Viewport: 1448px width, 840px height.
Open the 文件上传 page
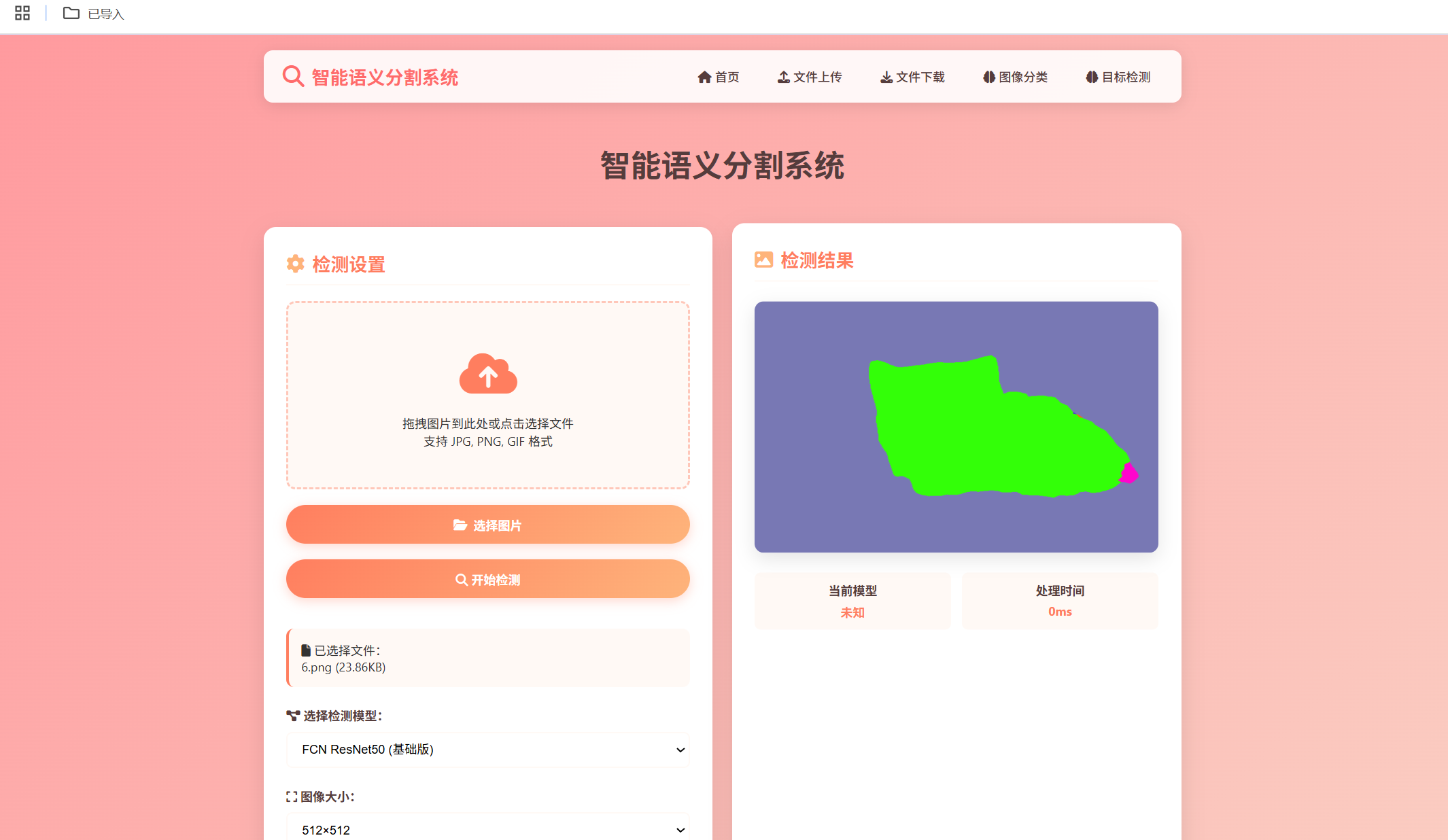pos(810,77)
